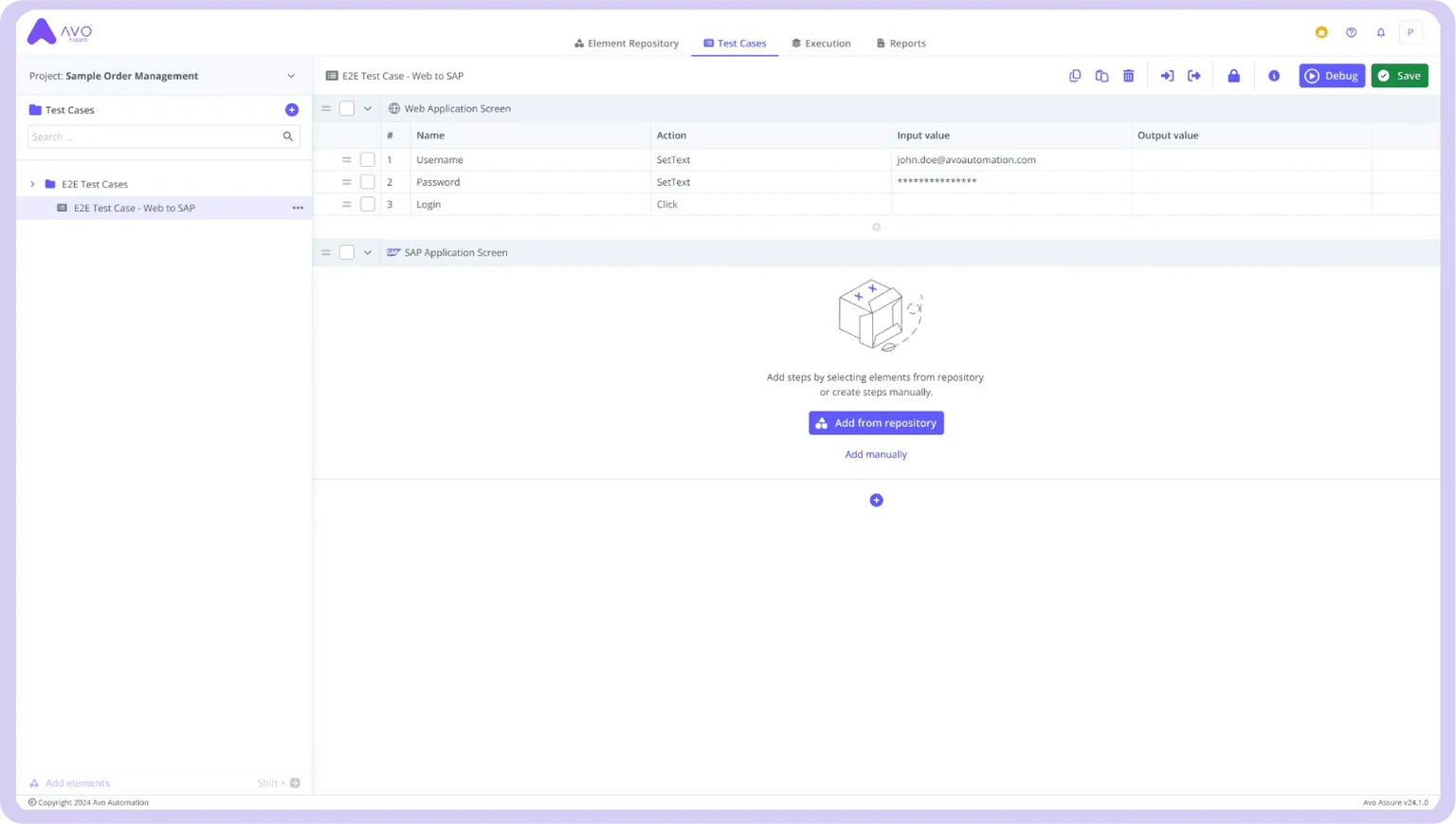Click the SetText action of Username
Image resolution: width=1456 pixels, height=824 pixels.
(x=673, y=159)
